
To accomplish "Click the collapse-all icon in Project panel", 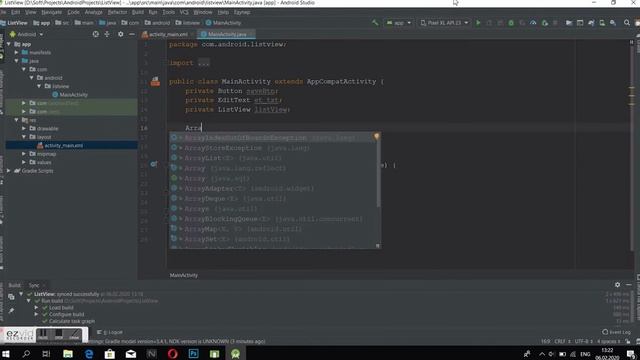I will (107, 34).
